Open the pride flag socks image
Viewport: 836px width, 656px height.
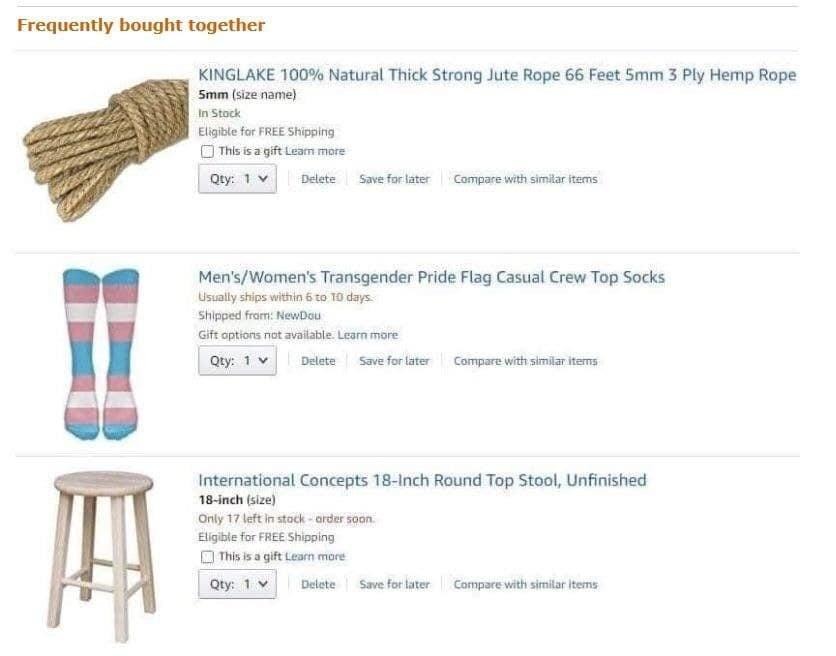[101, 354]
